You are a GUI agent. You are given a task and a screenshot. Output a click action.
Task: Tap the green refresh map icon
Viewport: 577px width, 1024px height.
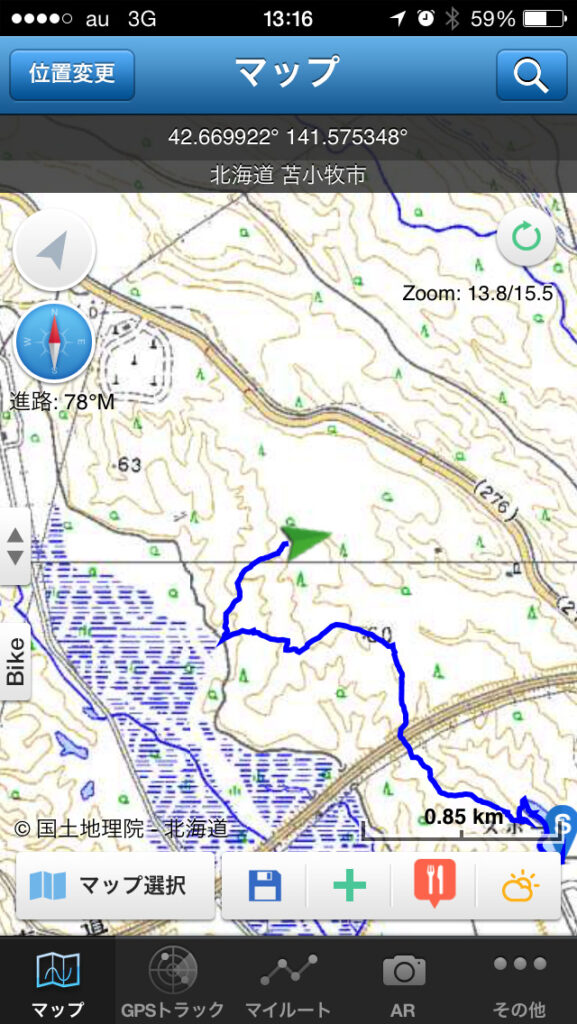(x=526, y=236)
